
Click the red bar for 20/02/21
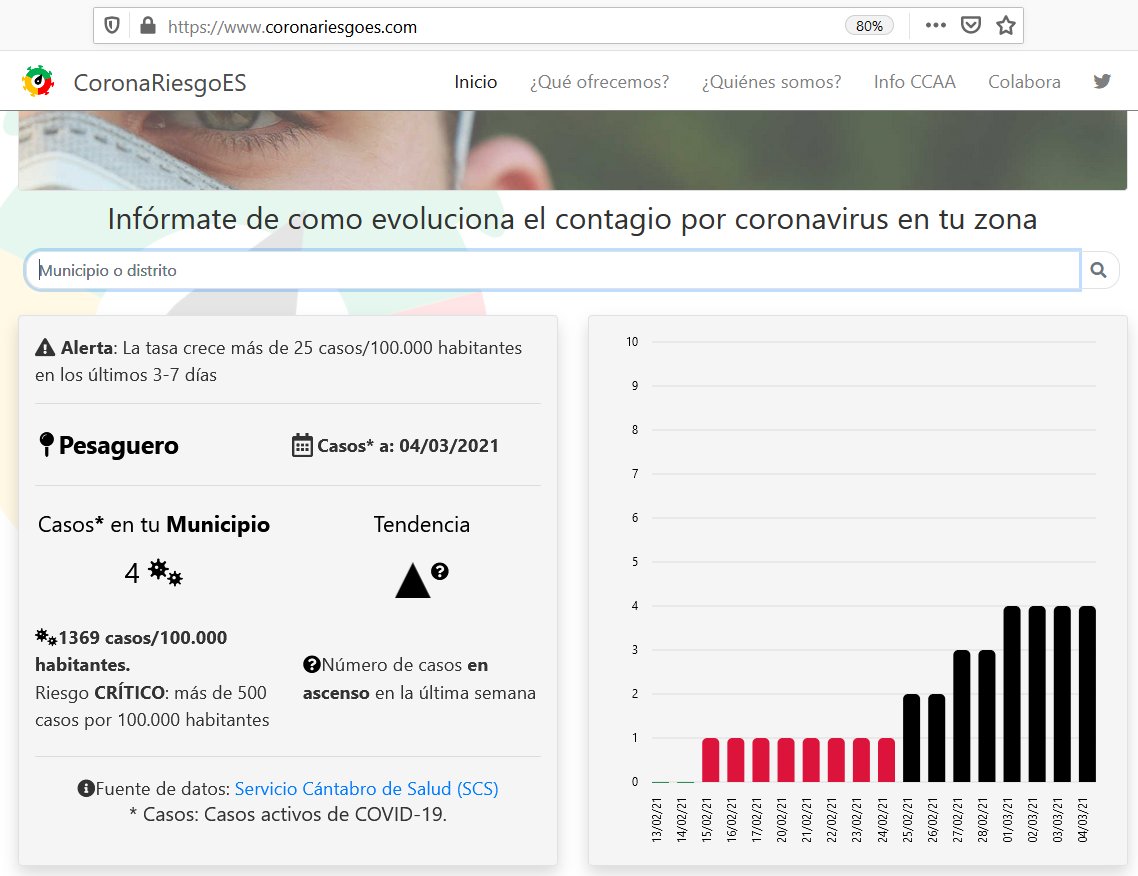coord(786,760)
